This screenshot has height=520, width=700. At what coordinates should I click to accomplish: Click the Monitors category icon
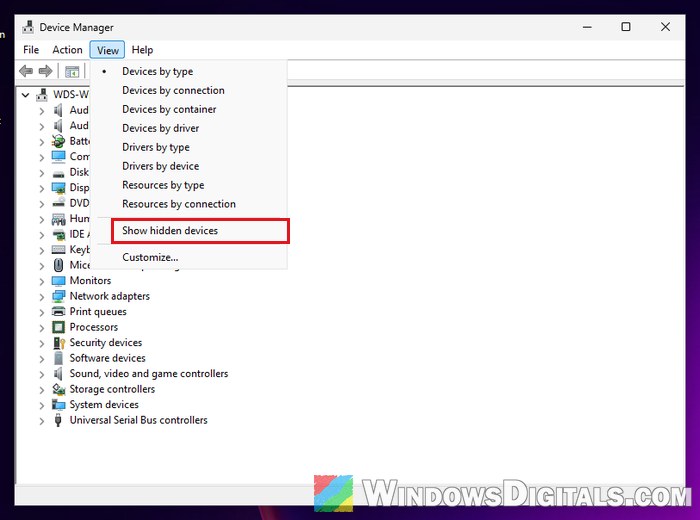click(58, 281)
